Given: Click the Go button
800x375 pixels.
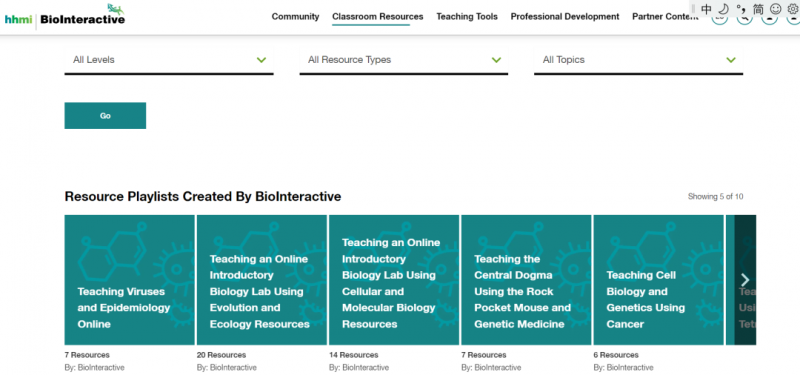Looking at the screenshot, I should (x=105, y=116).
